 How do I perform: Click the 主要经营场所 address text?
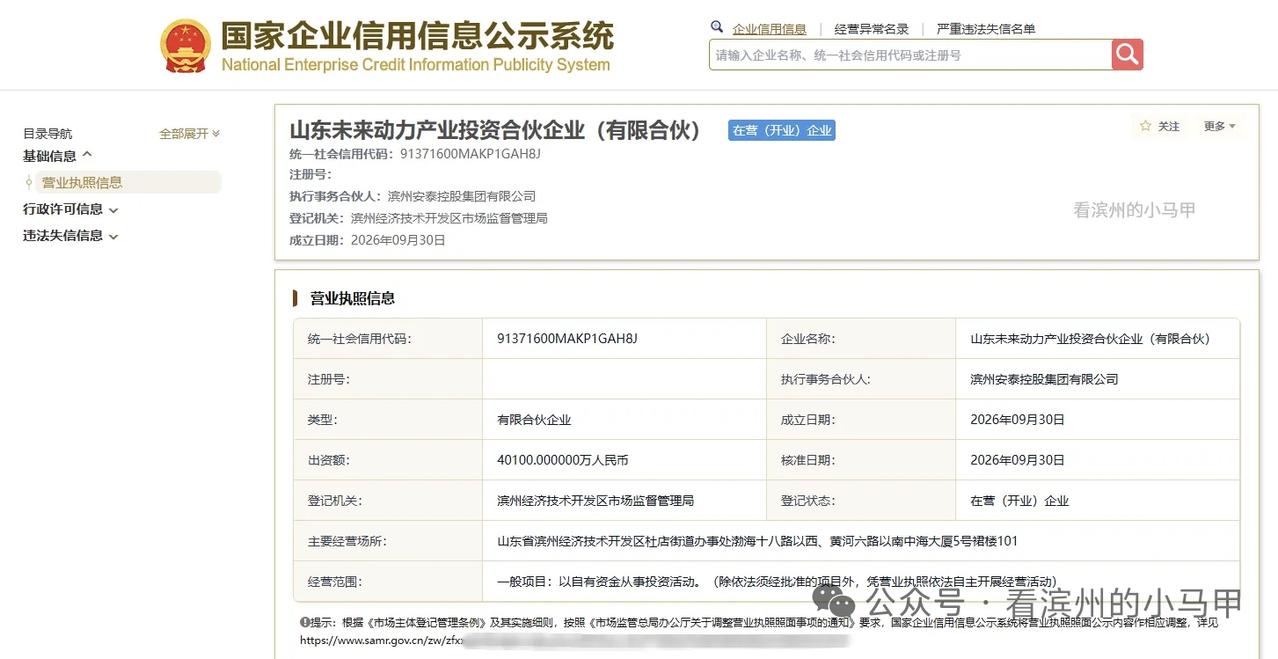757,541
